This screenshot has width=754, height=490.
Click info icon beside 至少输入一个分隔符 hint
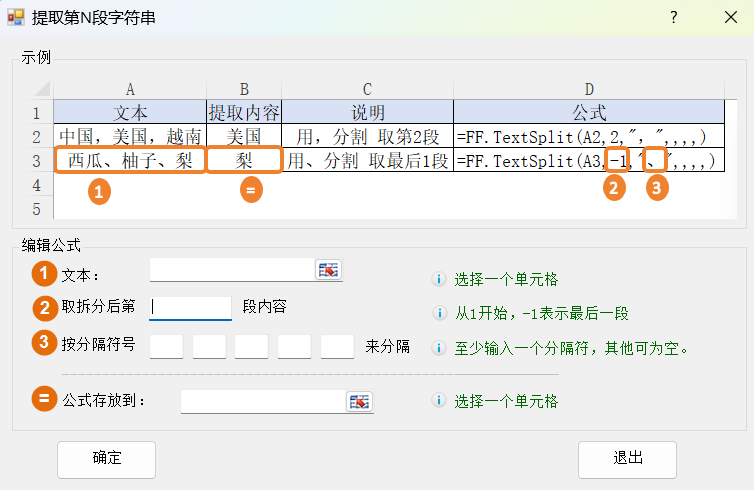tap(438, 349)
